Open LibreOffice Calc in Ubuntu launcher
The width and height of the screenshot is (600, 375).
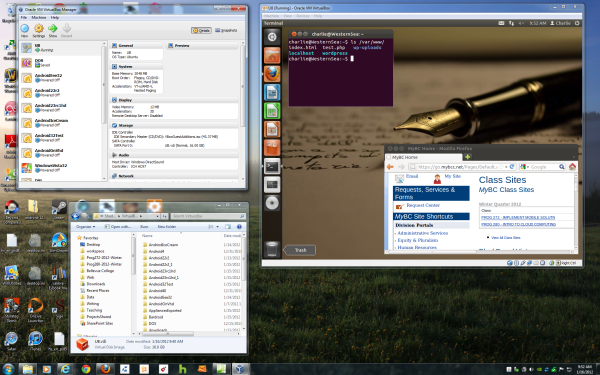pos(272,111)
